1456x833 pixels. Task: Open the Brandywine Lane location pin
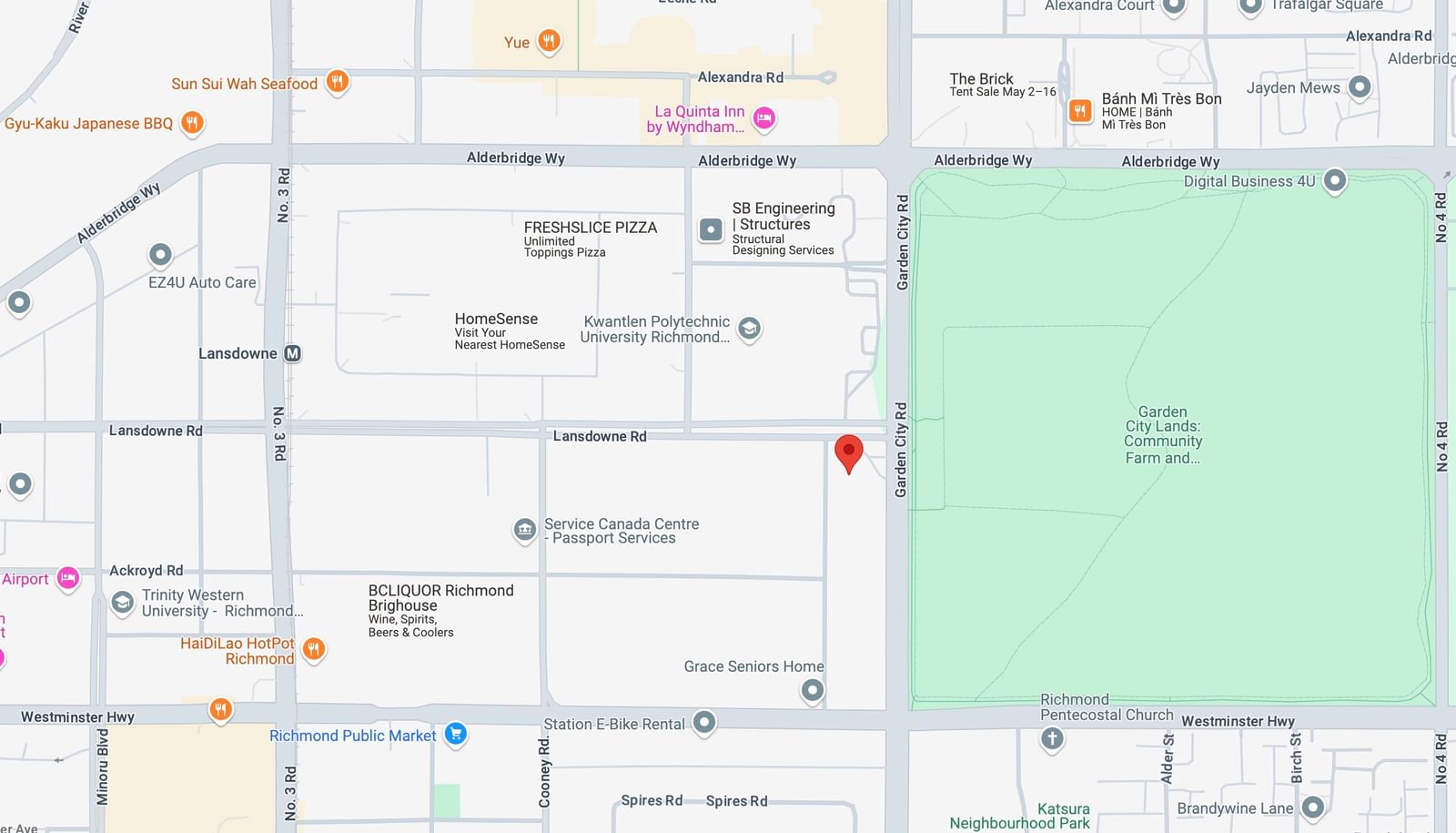[1312, 808]
